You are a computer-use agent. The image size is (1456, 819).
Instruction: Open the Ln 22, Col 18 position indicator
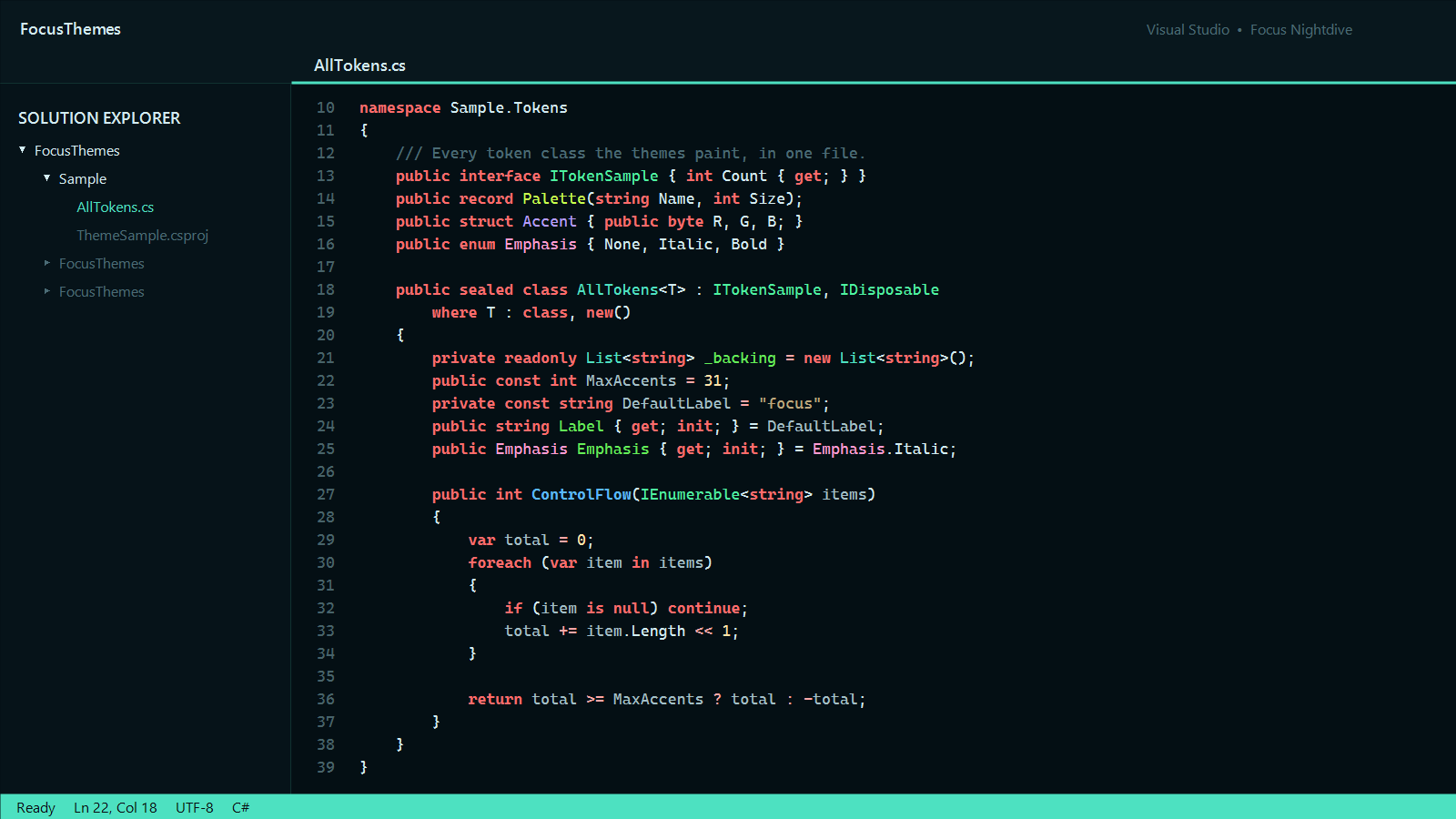(x=116, y=808)
